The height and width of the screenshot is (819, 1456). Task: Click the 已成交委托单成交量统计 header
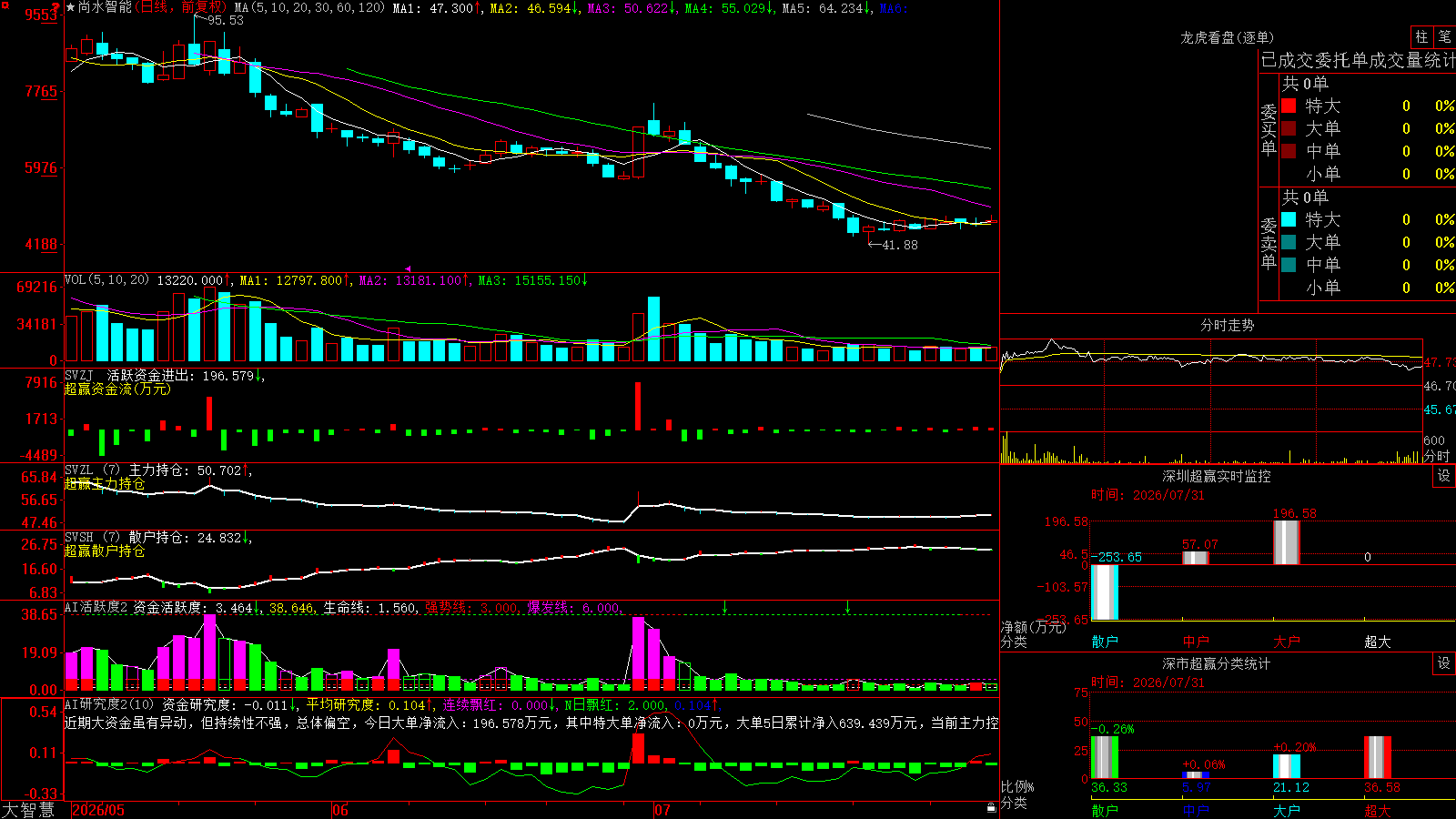click(x=1358, y=60)
